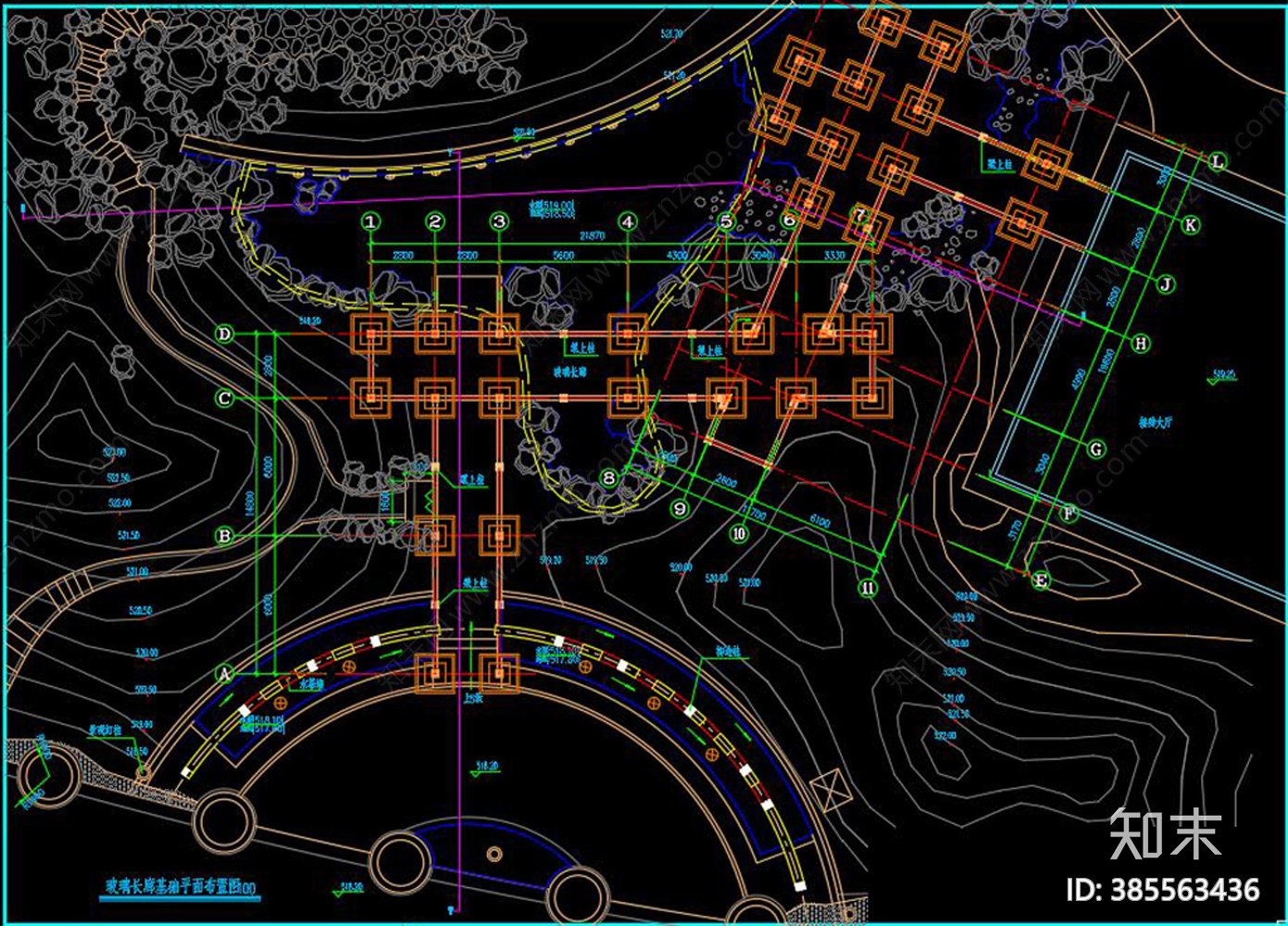Viewport: 1288px width, 926px height.
Task: Select the 接待大厅 room label
Action: (x=1156, y=422)
